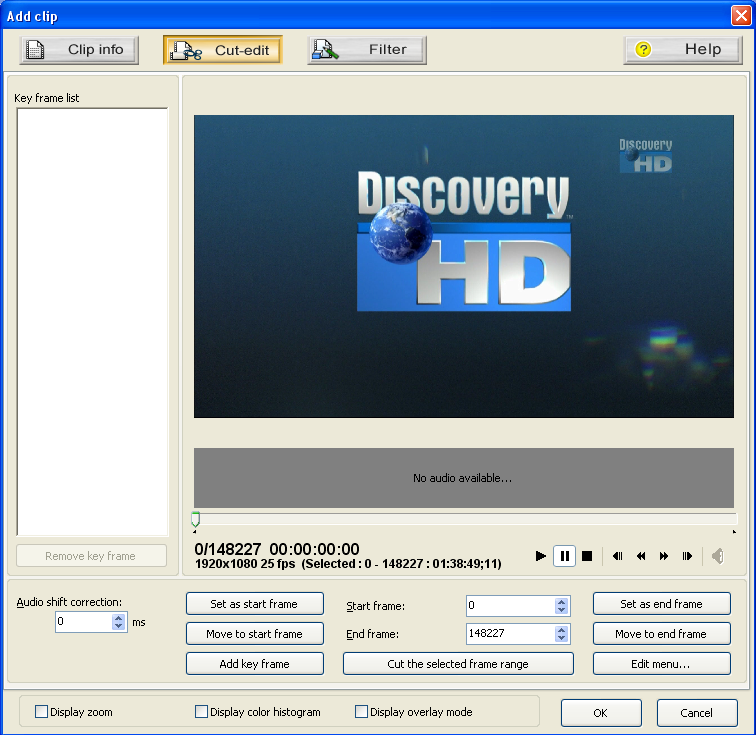The height and width of the screenshot is (735, 756).
Task: Enable Display overlay mode checkbox
Action: pos(361,711)
